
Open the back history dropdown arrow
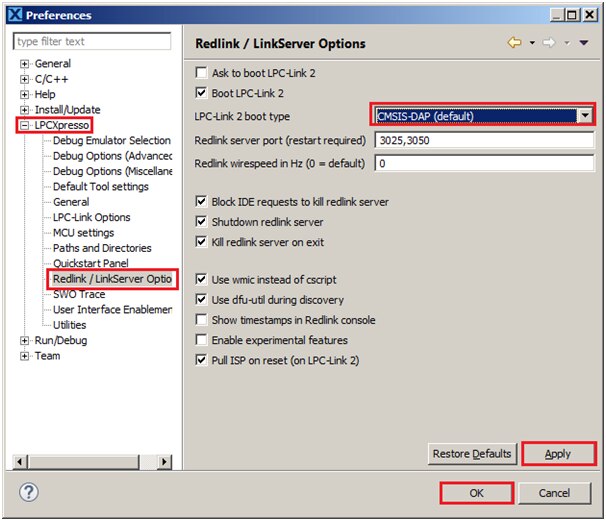pos(532,43)
